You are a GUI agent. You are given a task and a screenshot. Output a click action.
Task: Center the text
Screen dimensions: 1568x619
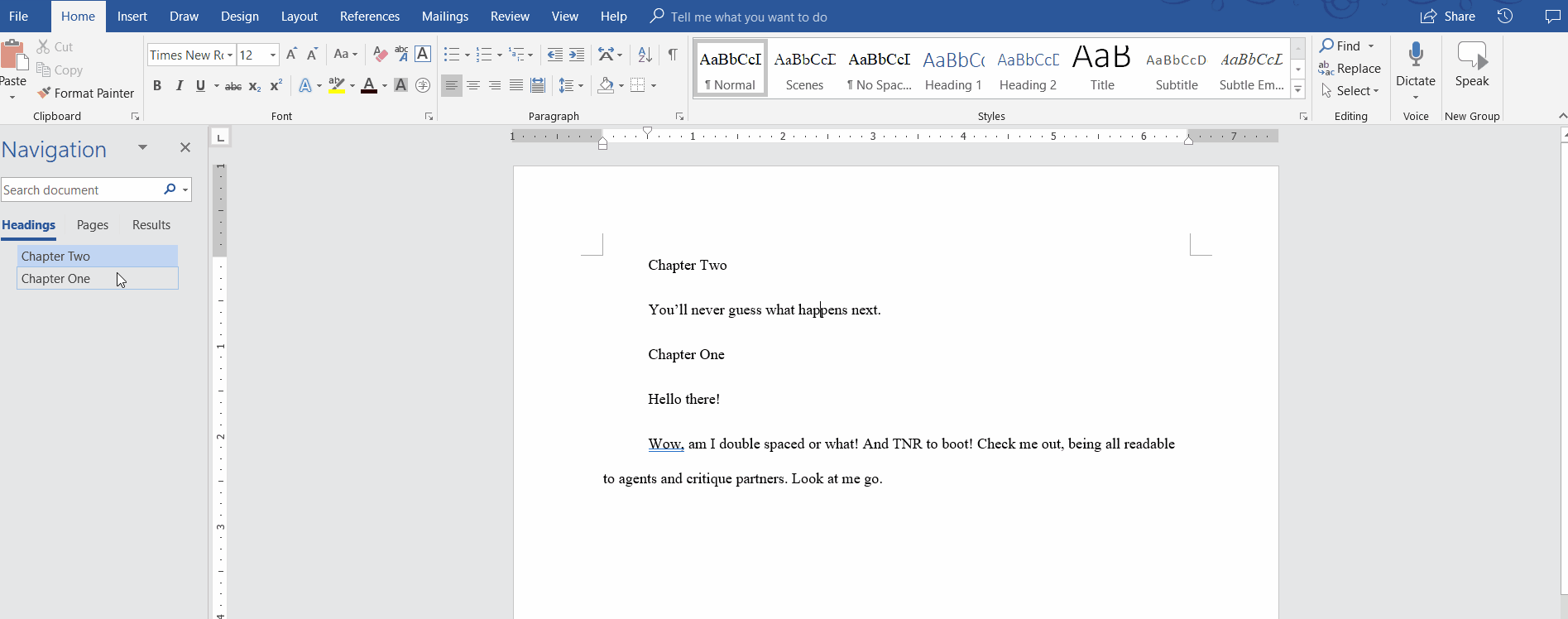point(473,85)
